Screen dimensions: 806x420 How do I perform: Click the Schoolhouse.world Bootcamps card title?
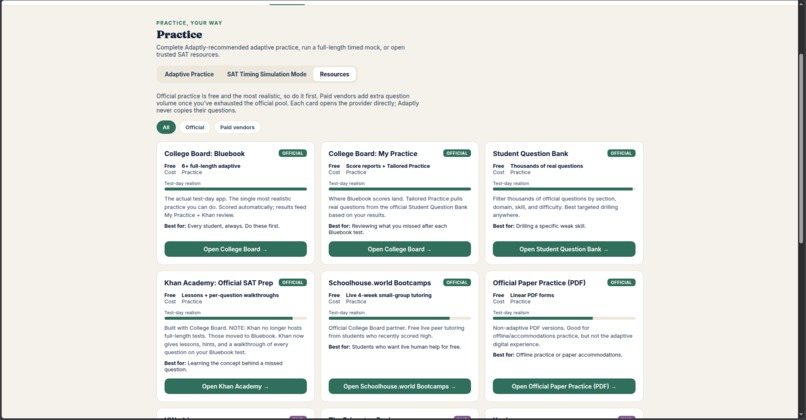click(379, 283)
